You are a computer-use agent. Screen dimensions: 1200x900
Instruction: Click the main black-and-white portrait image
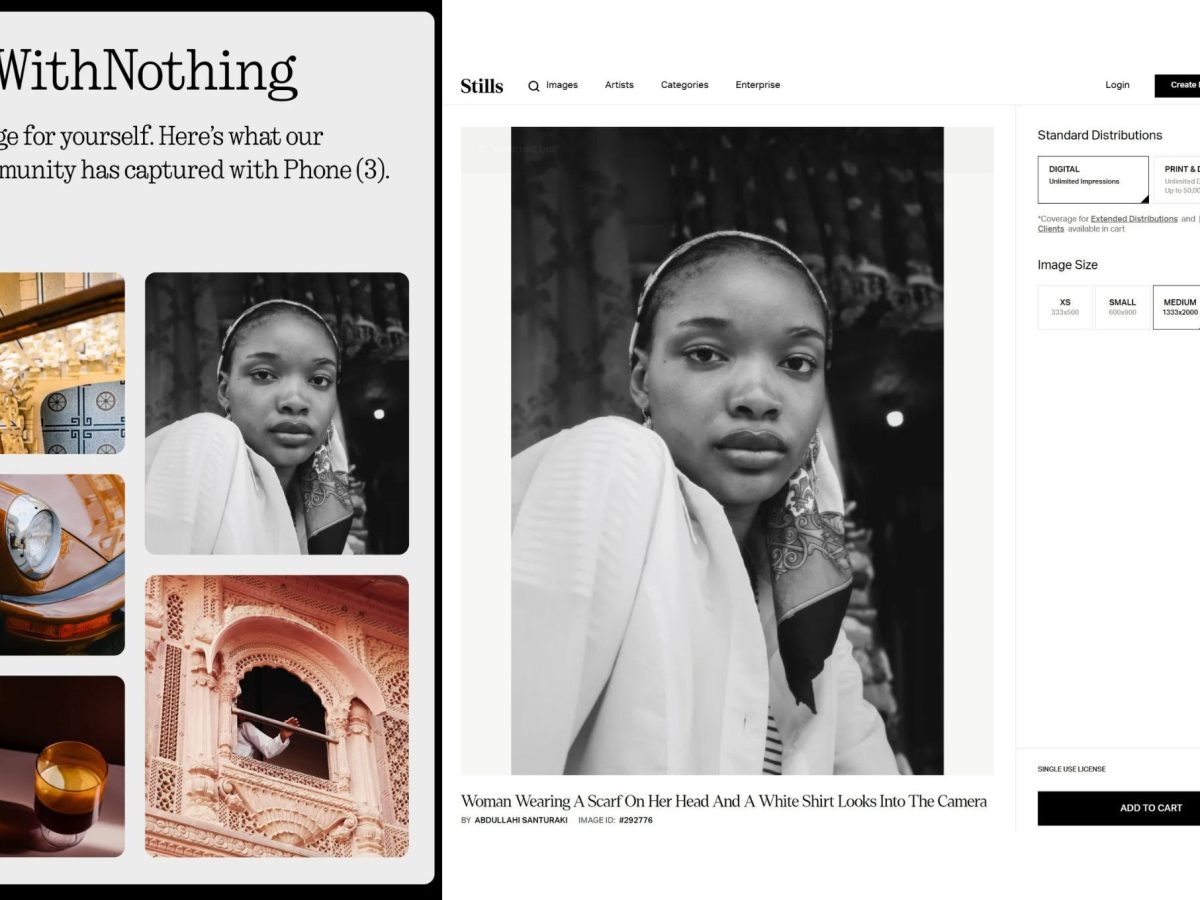point(727,450)
